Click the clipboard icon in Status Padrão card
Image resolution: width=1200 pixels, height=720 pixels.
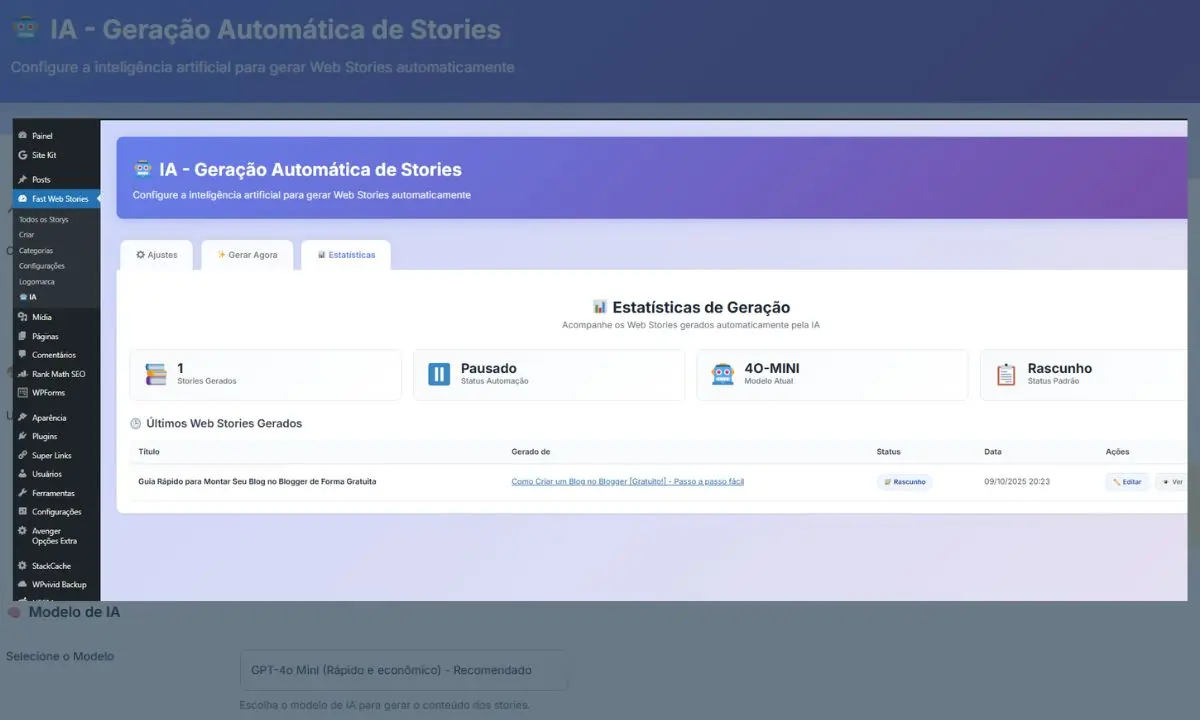coord(1006,374)
